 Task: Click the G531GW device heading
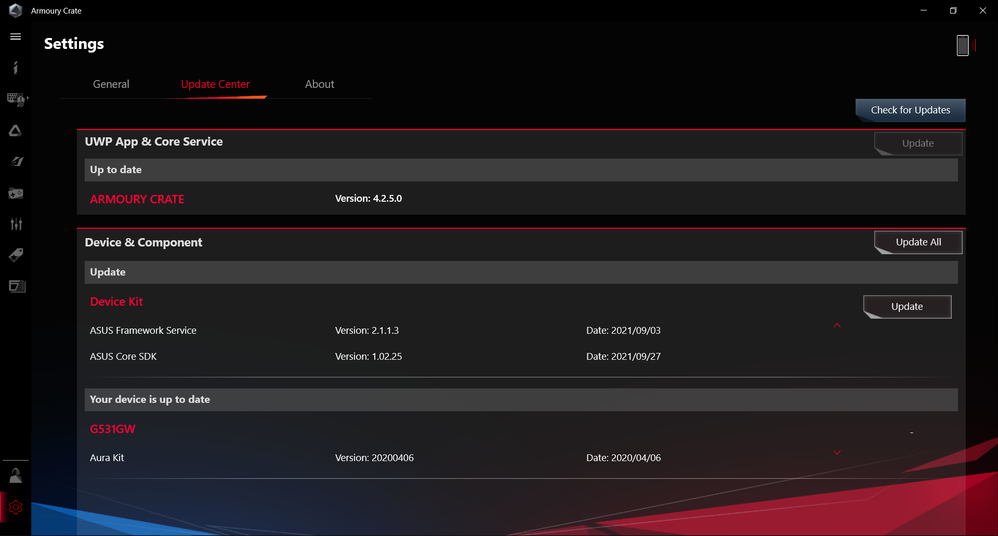[113, 429]
